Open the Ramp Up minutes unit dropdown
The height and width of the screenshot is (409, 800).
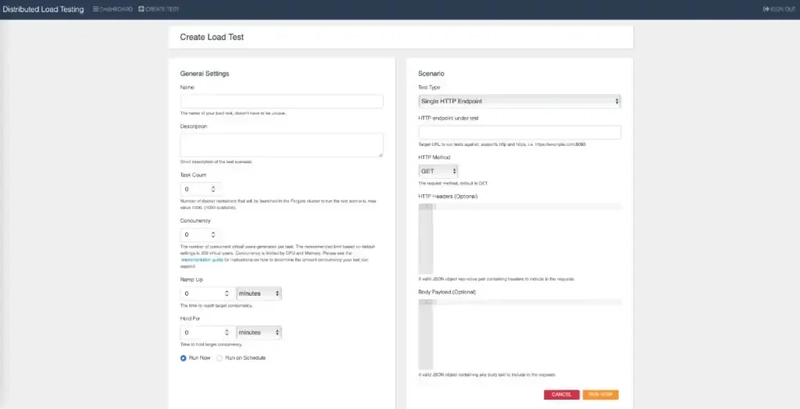[259, 293]
